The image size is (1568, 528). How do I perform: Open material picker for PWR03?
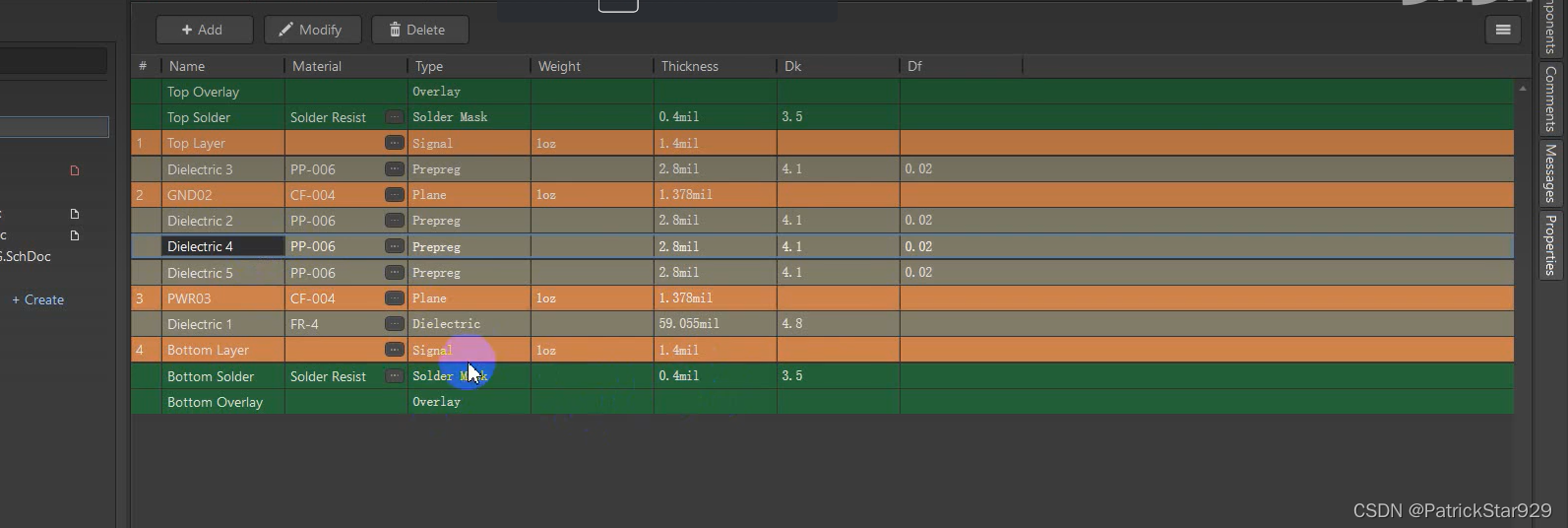point(394,297)
